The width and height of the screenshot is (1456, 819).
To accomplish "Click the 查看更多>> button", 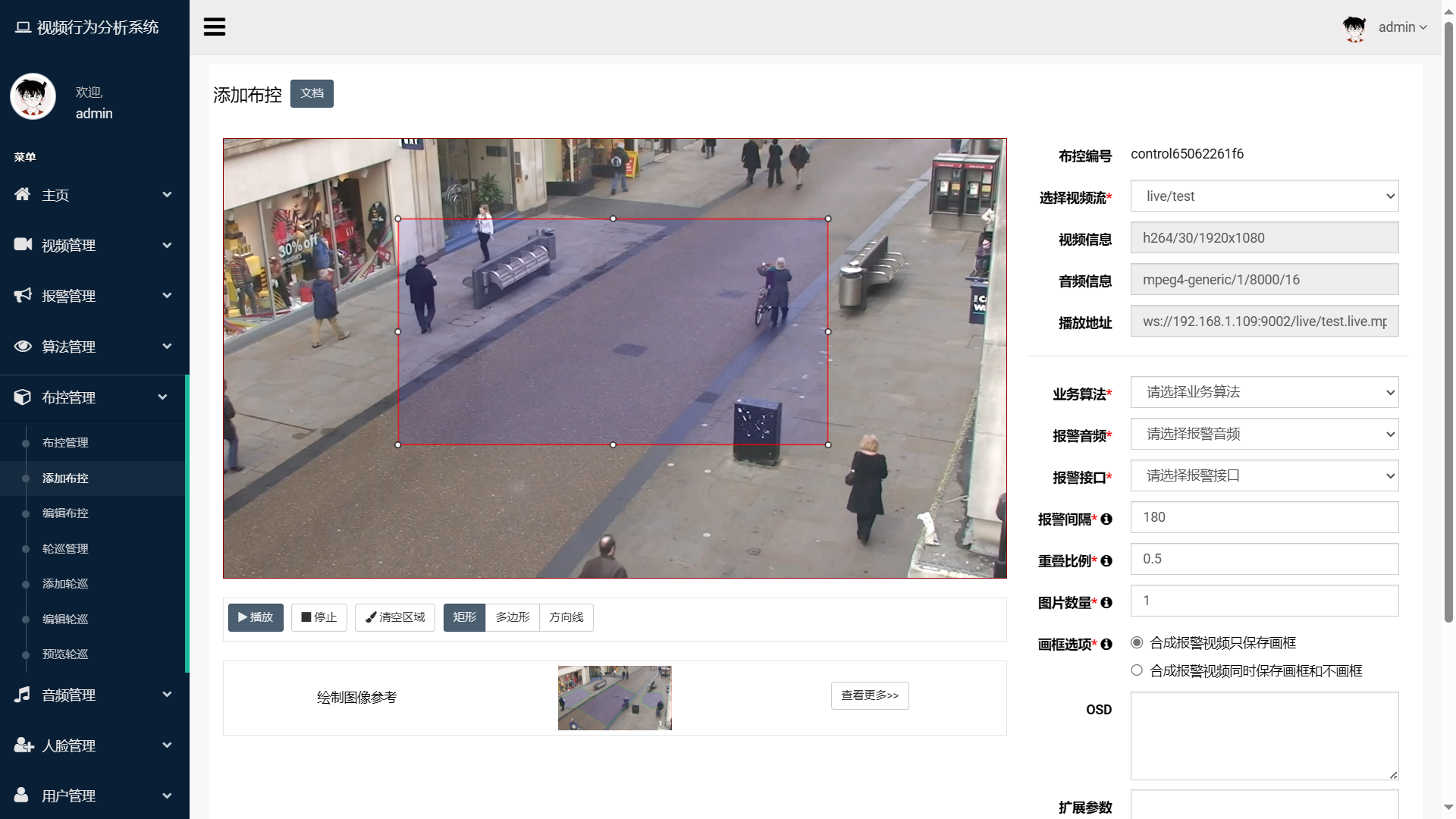I will 870,695.
